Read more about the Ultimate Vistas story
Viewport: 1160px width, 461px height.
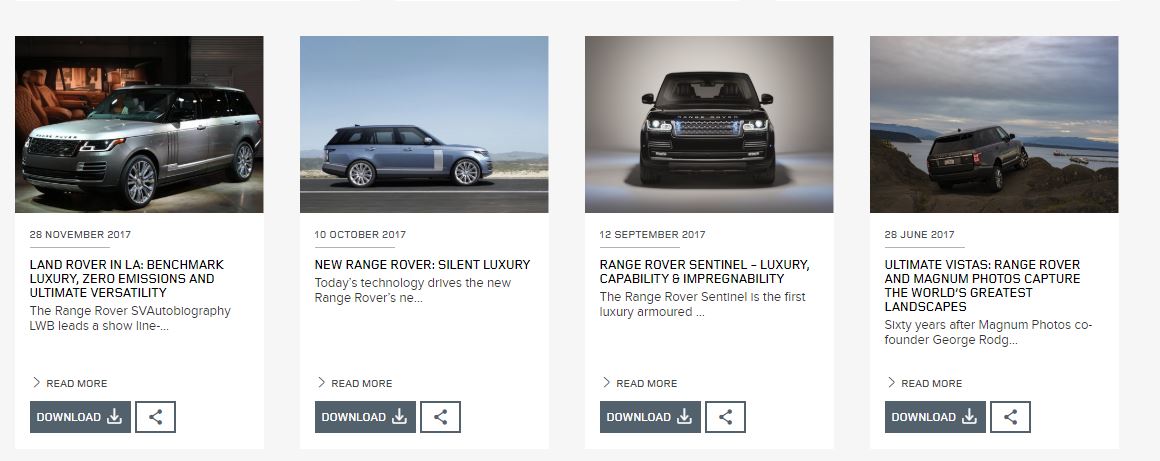click(924, 383)
